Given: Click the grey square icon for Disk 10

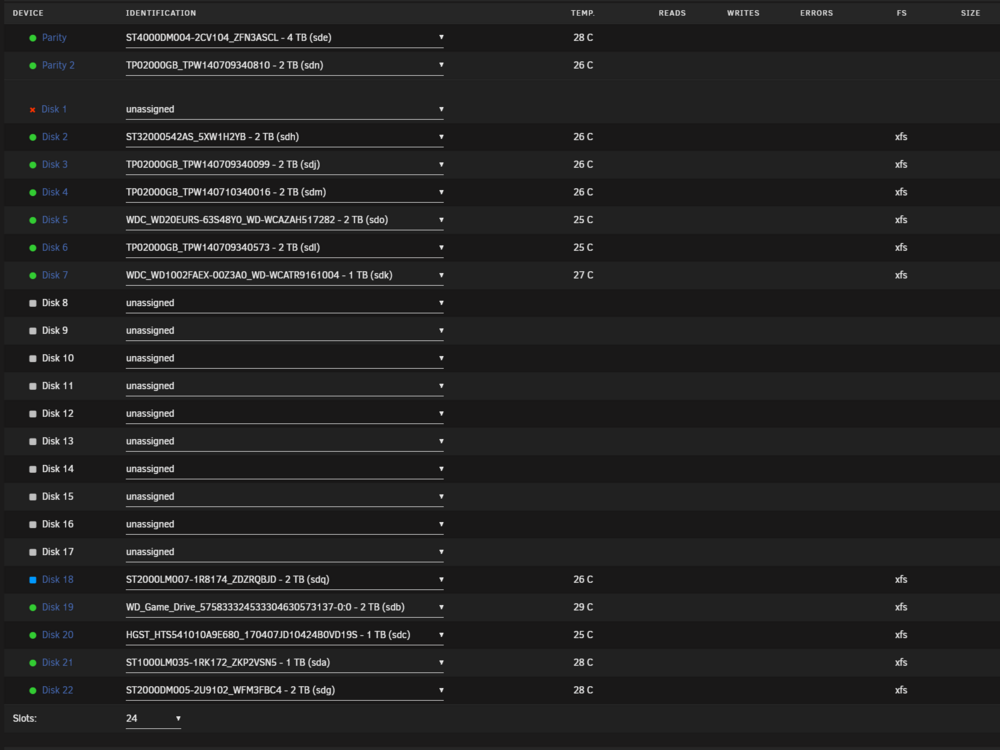Looking at the screenshot, I should [33, 358].
